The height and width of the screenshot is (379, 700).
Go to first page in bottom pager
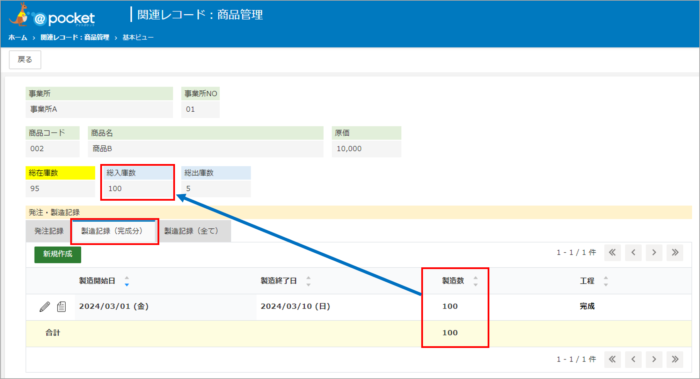[612, 359]
